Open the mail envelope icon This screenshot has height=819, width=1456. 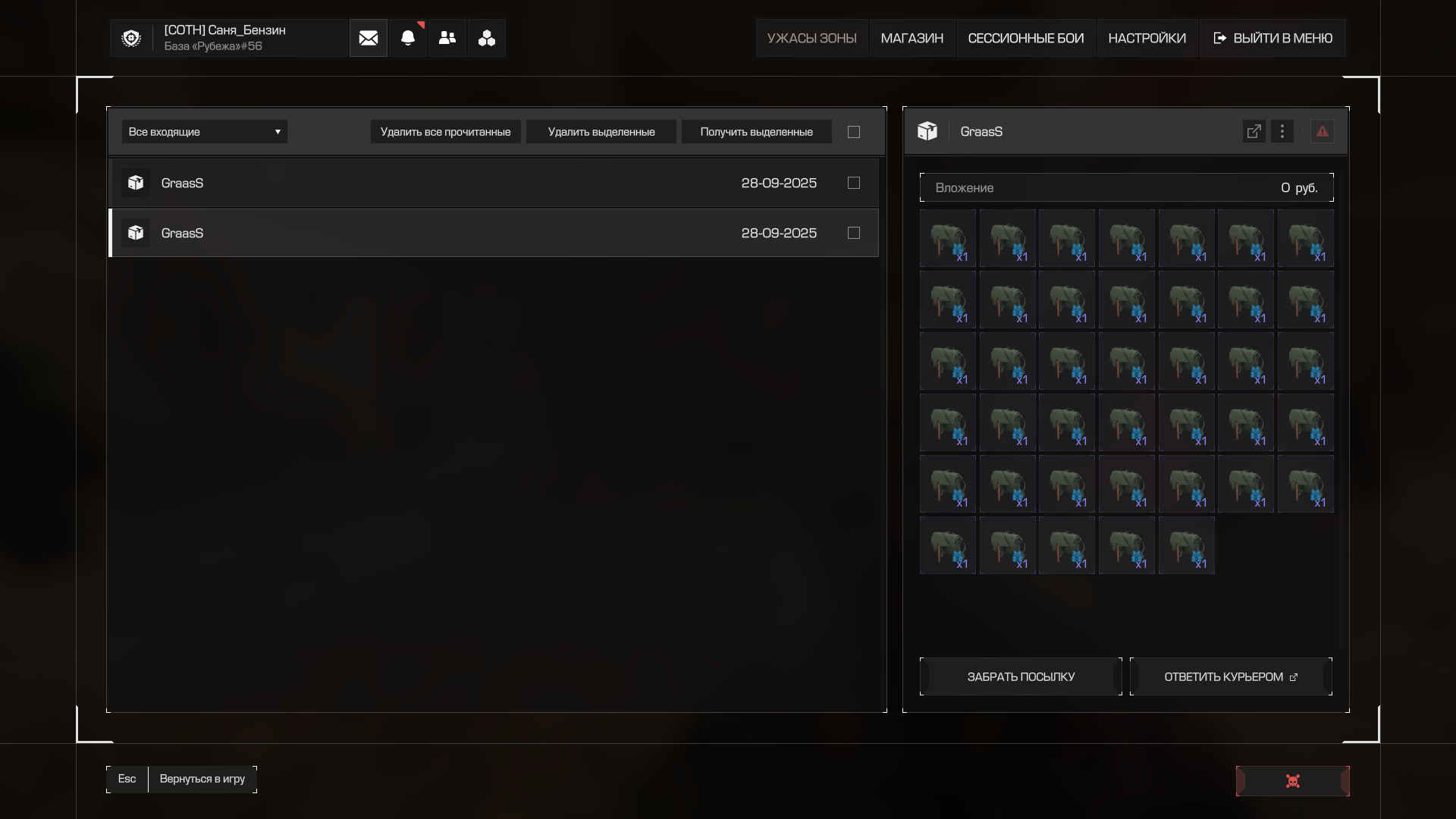click(x=369, y=38)
